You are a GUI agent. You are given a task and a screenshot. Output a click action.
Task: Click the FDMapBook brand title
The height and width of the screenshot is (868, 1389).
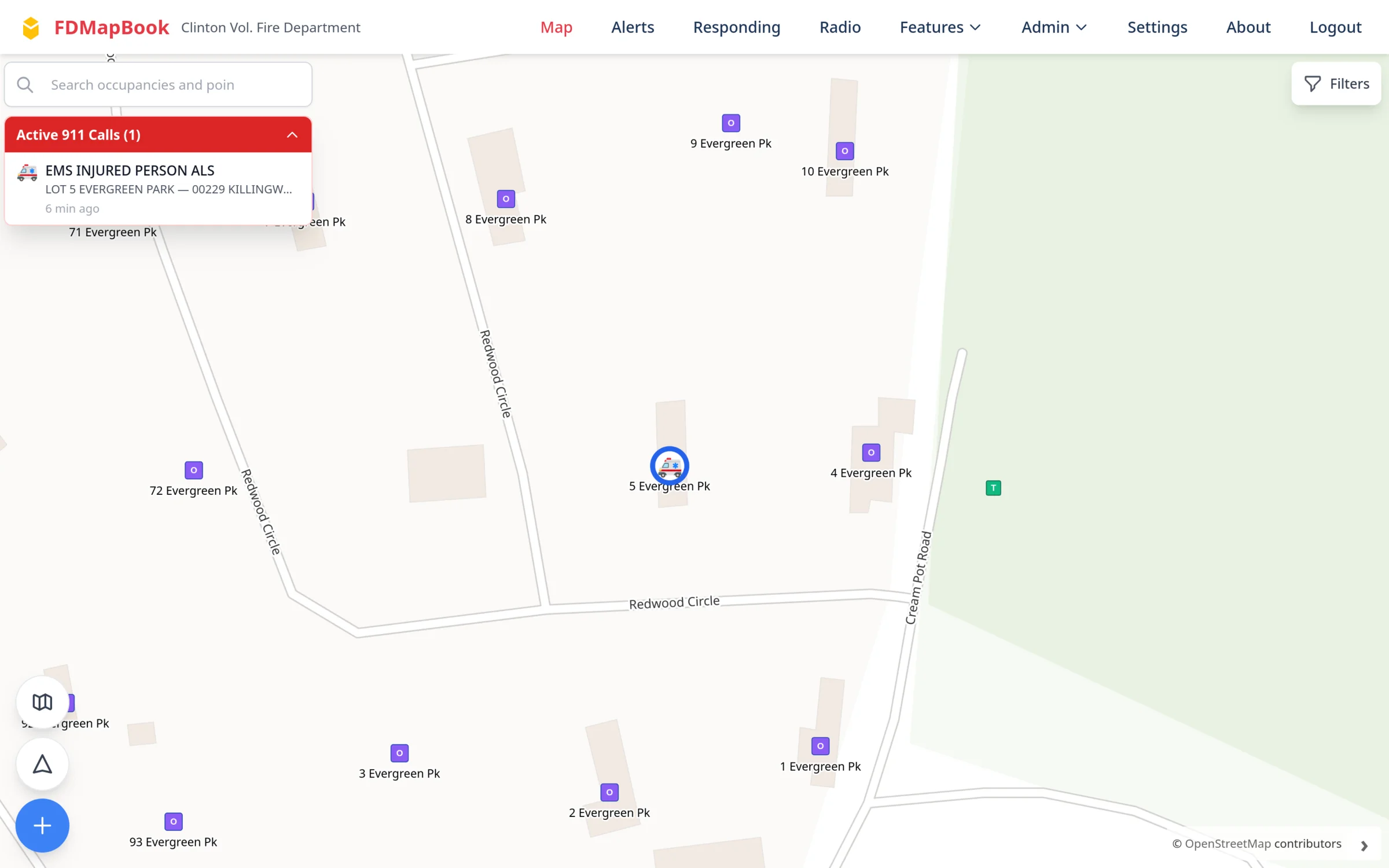(x=112, y=27)
